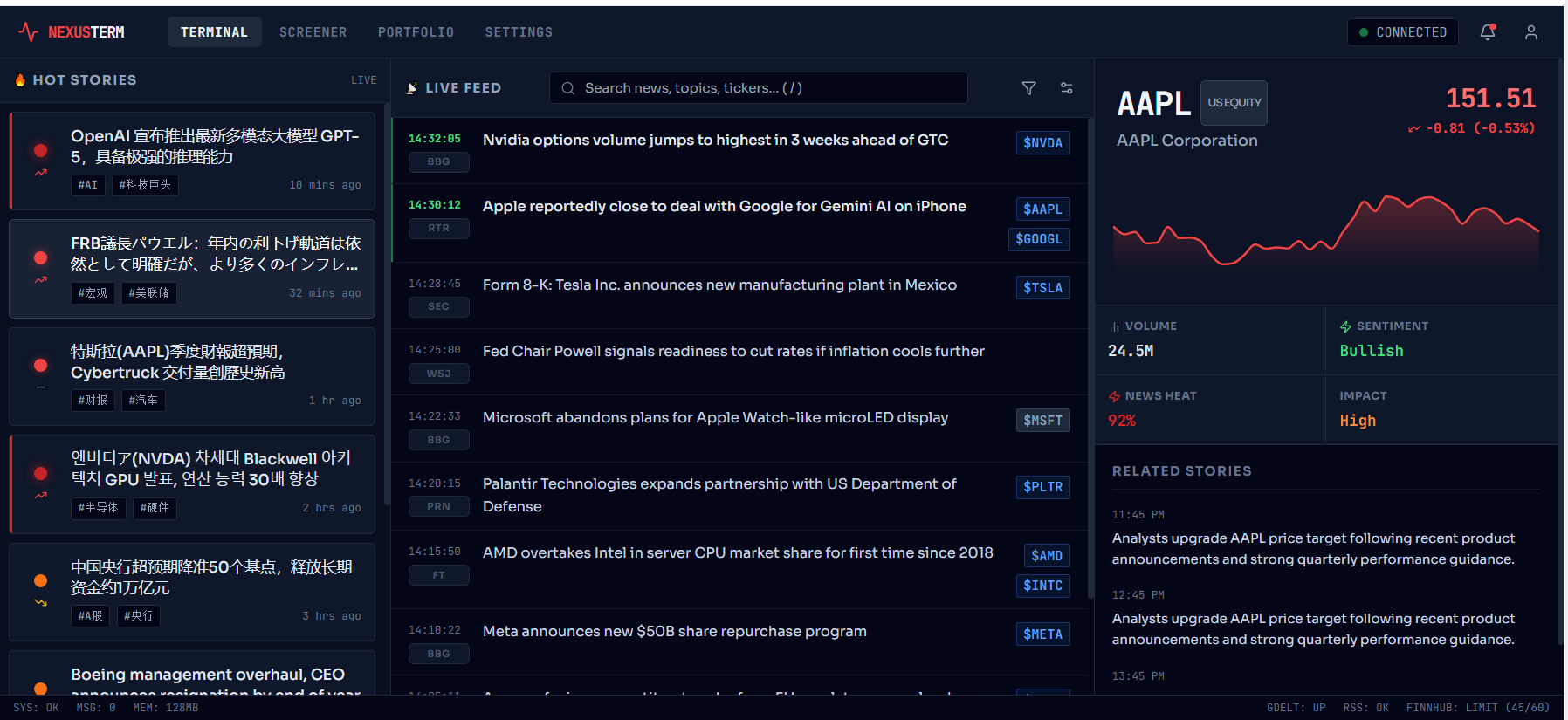Open the Portfolio tab
This screenshot has width=1568, height=720.
tap(416, 32)
